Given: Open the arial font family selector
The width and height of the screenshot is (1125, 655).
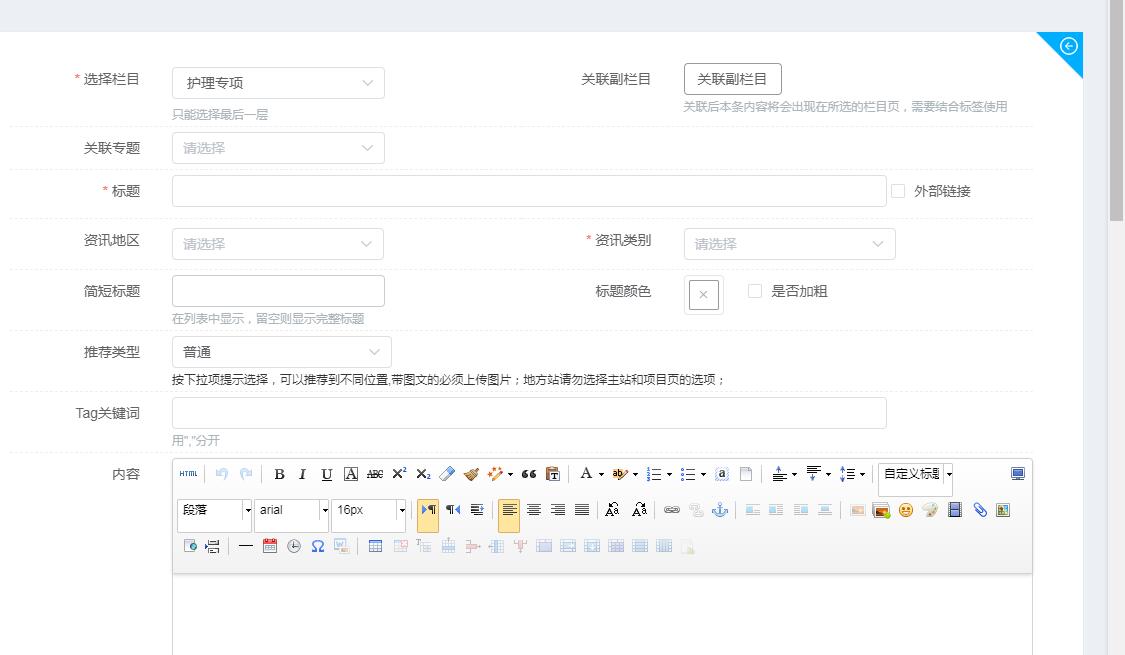Looking at the screenshot, I should (x=291, y=510).
